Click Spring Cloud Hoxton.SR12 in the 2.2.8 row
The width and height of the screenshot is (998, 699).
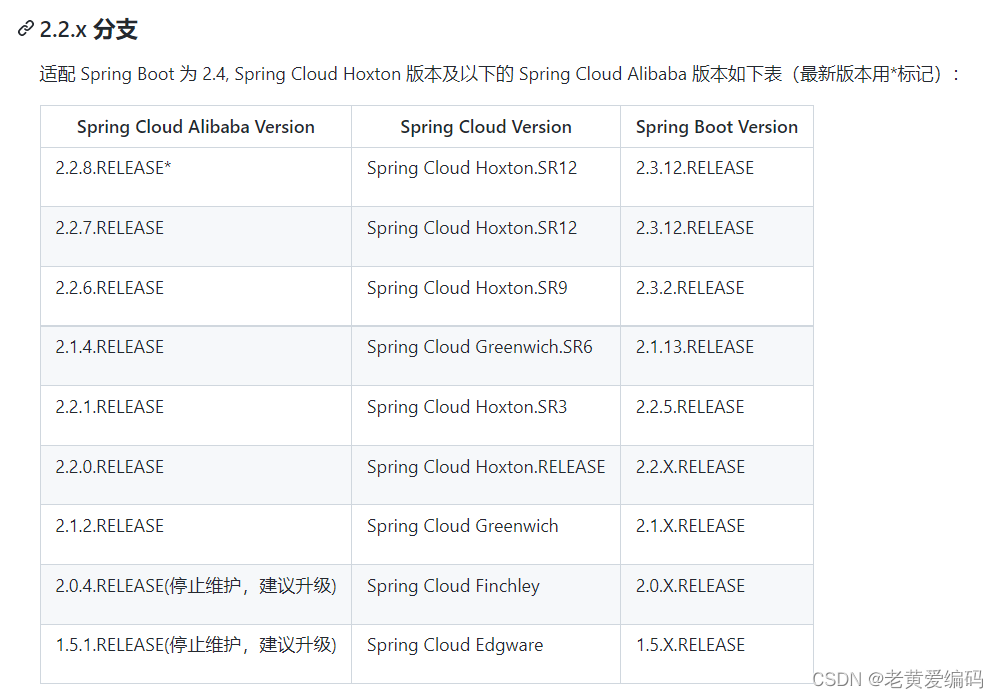click(486, 177)
